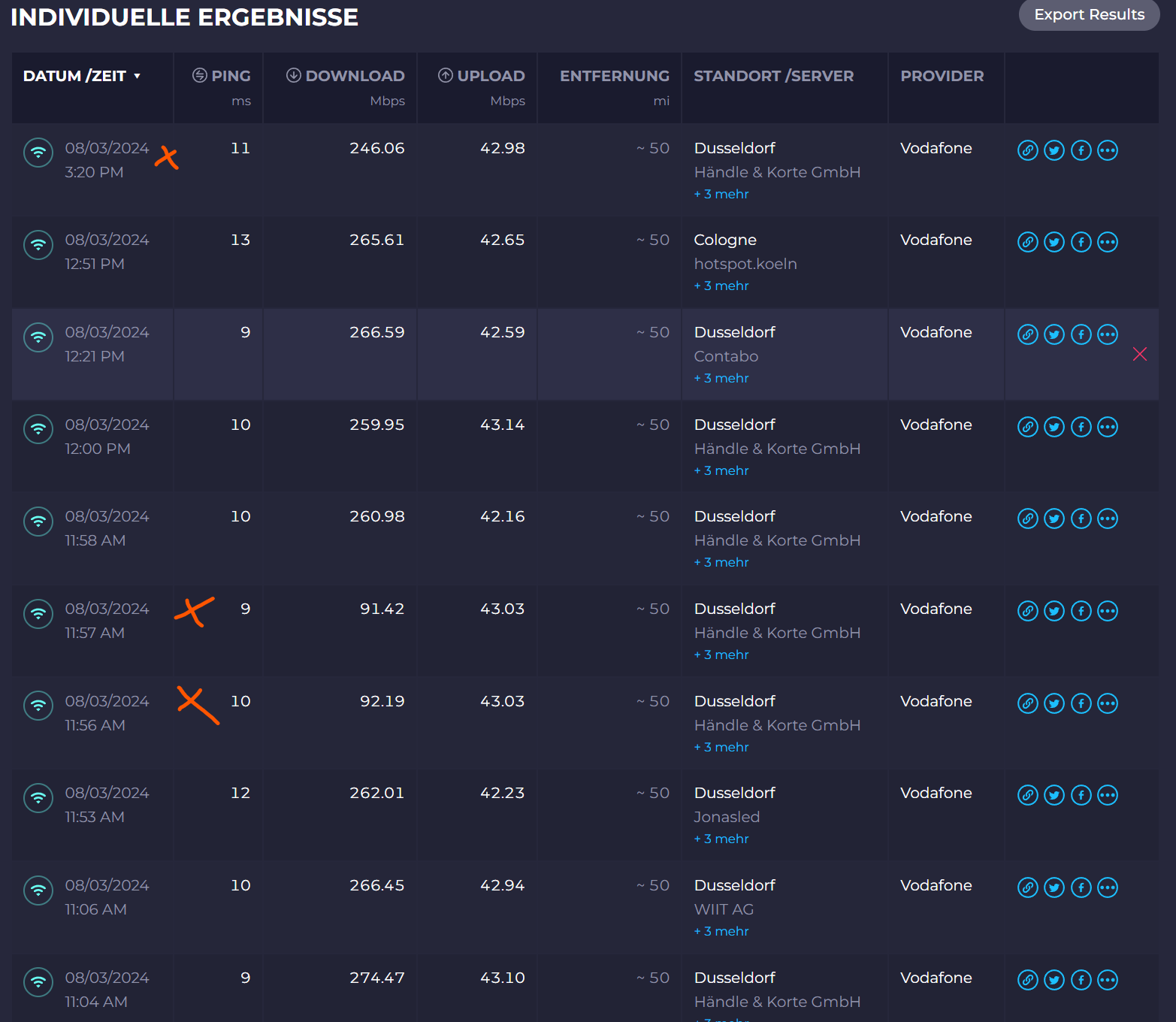1176x1022 pixels.
Task: Open more options for 11:04 AM result
Action: (x=1108, y=980)
